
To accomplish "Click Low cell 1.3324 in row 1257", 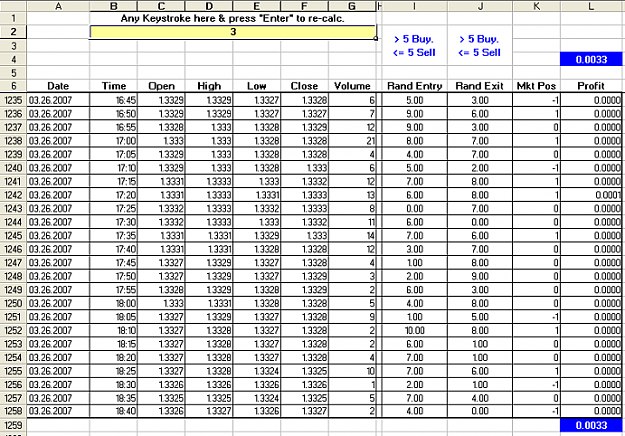I will pyautogui.click(x=257, y=398).
